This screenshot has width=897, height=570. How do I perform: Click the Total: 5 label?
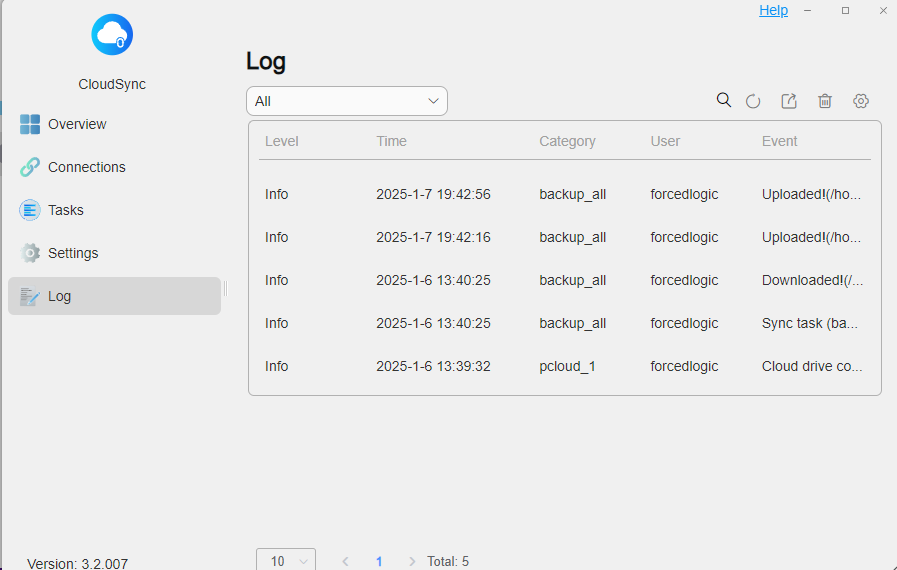[x=448, y=561]
